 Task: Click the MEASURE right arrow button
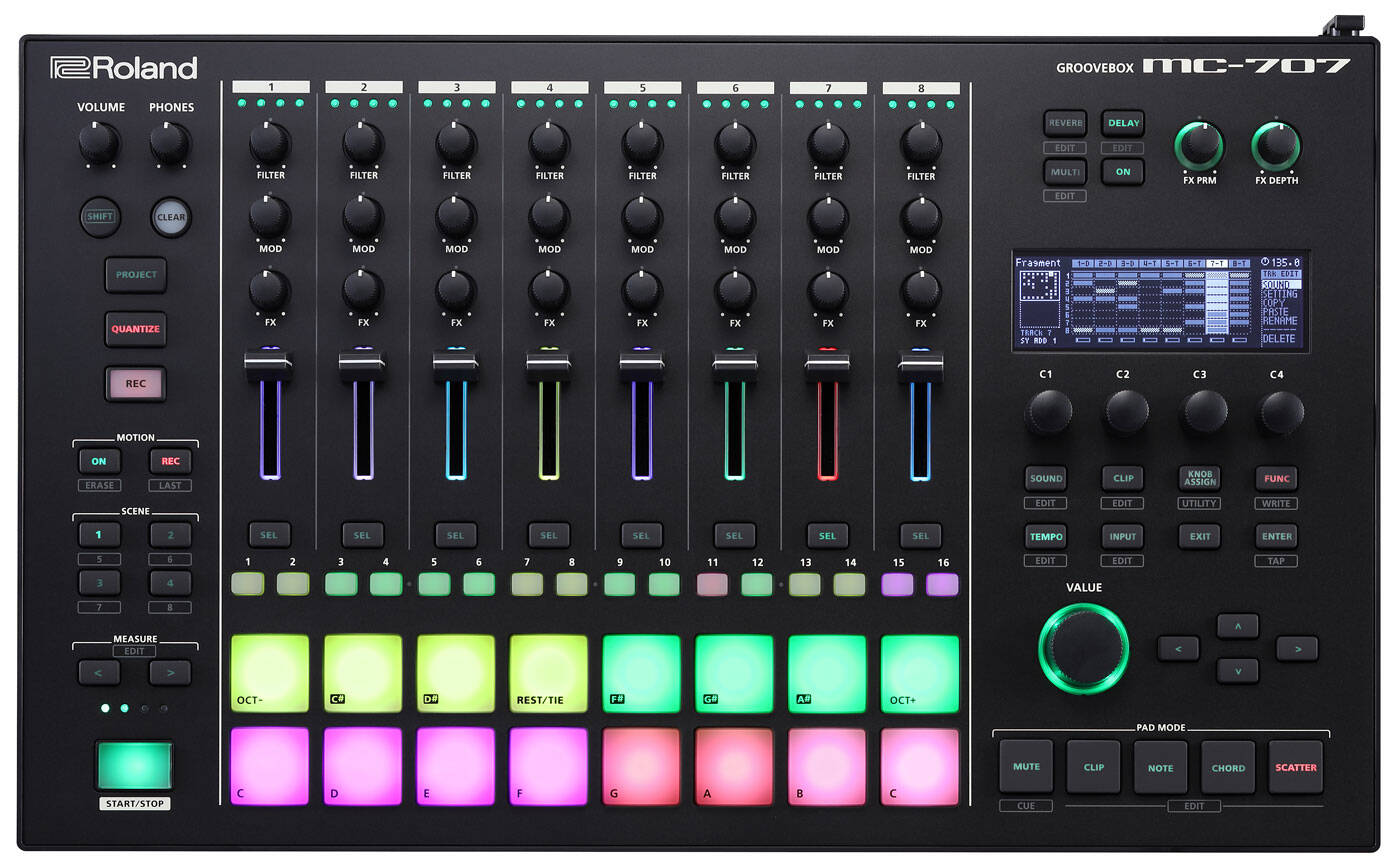click(x=171, y=673)
